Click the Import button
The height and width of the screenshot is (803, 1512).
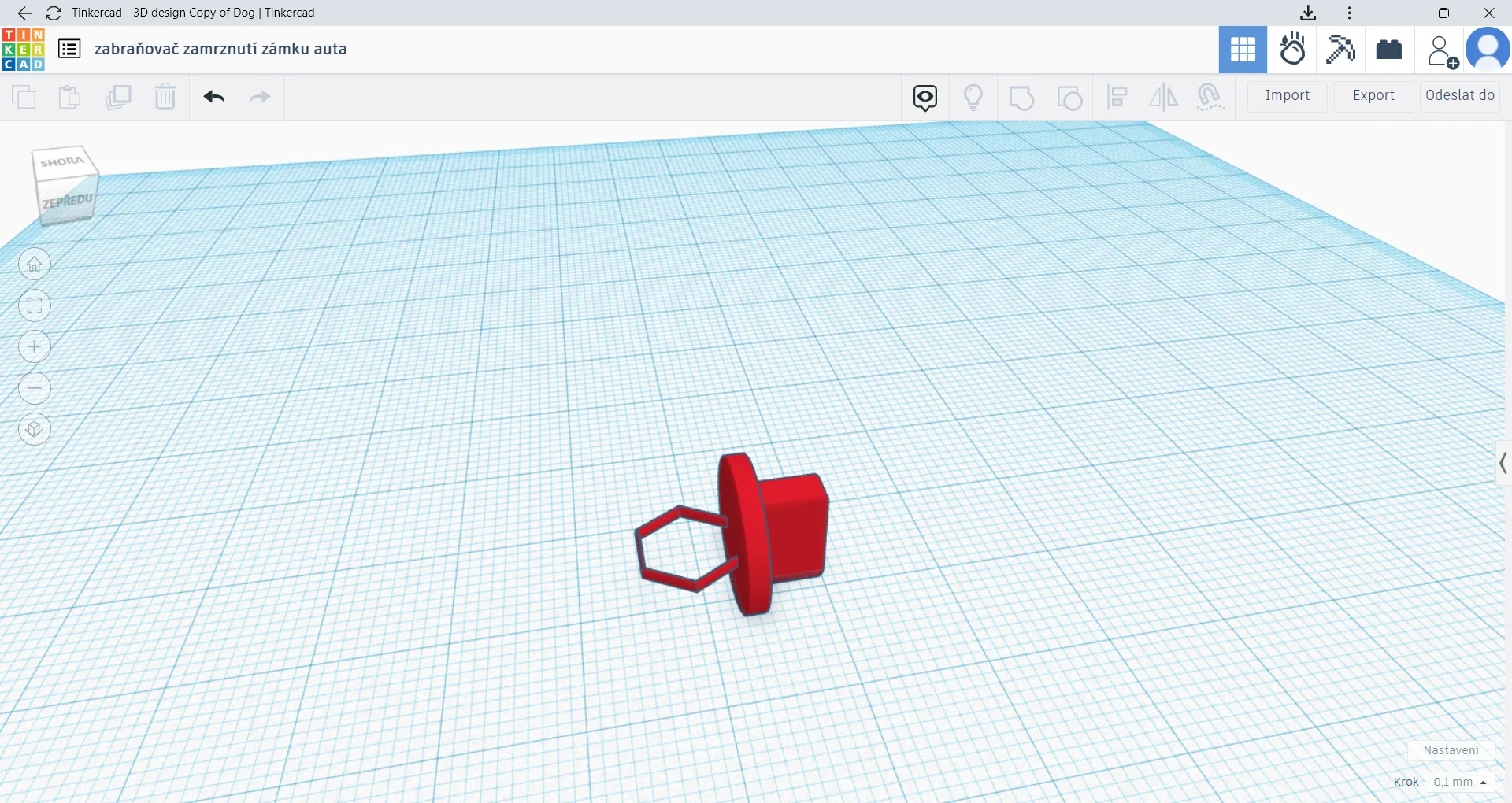pyautogui.click(x=1287, y=95)
